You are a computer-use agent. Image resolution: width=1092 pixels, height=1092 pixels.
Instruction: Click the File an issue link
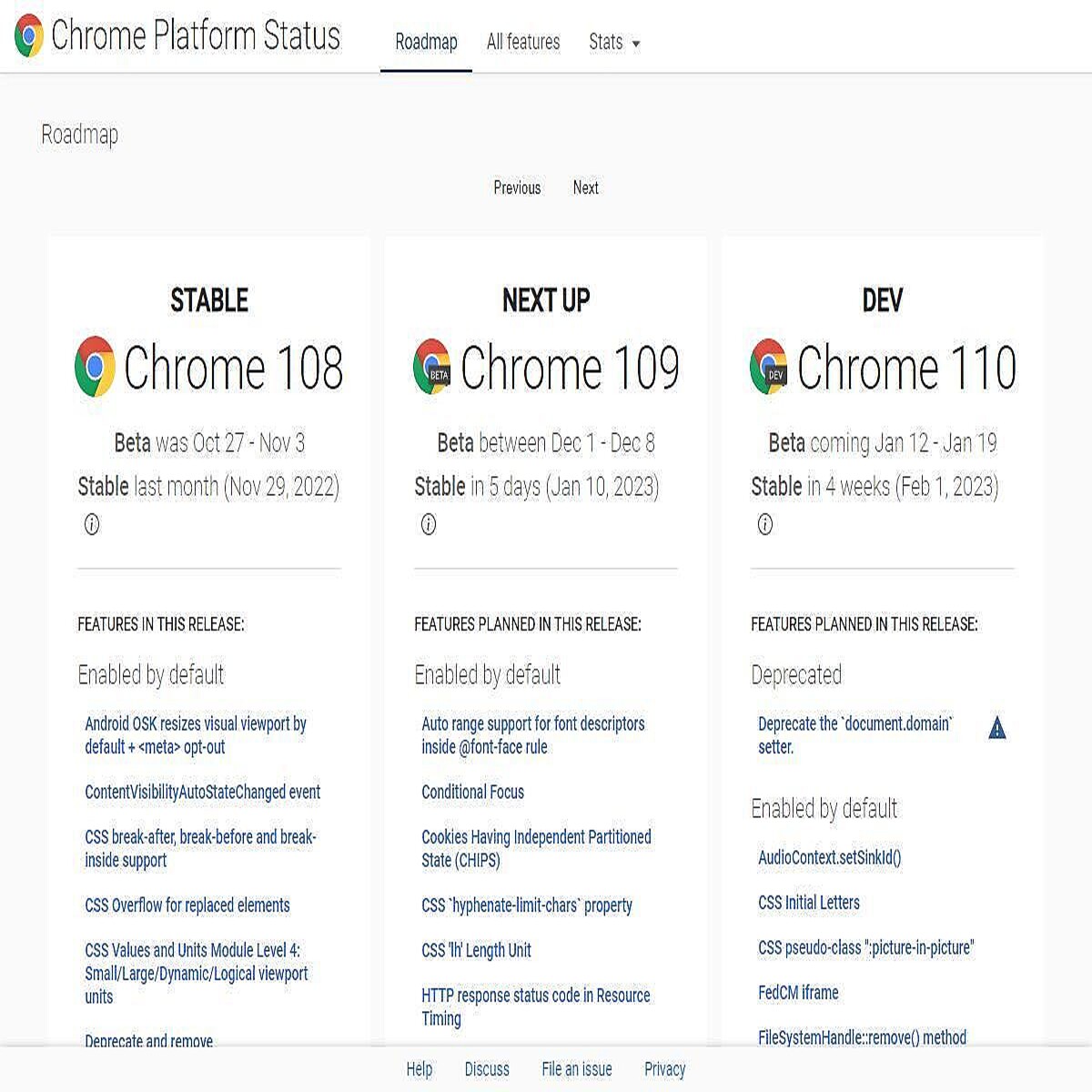point(577,1069)
